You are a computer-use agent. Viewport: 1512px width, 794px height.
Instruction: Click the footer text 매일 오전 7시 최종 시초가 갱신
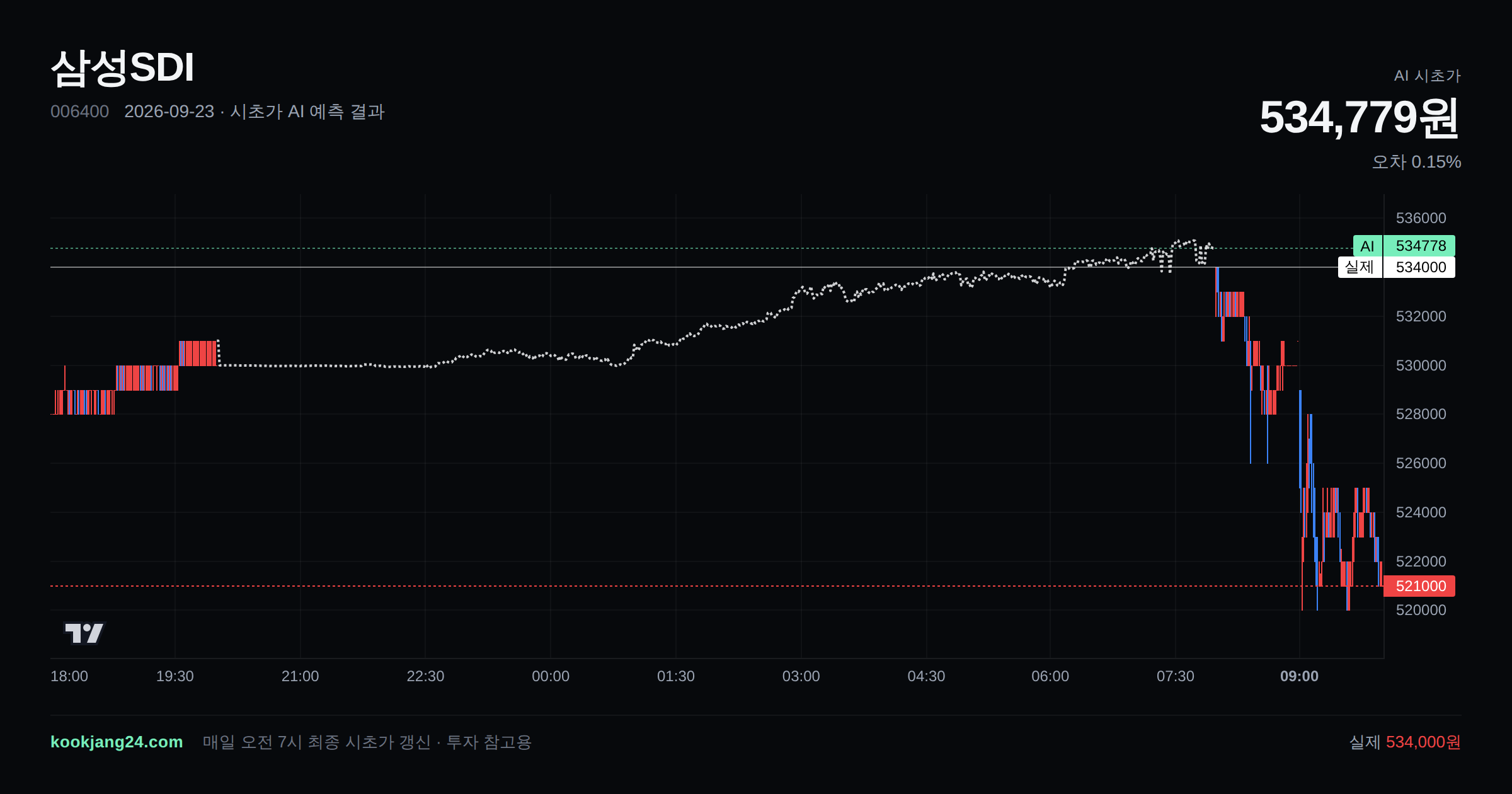(x=316, y=742)
